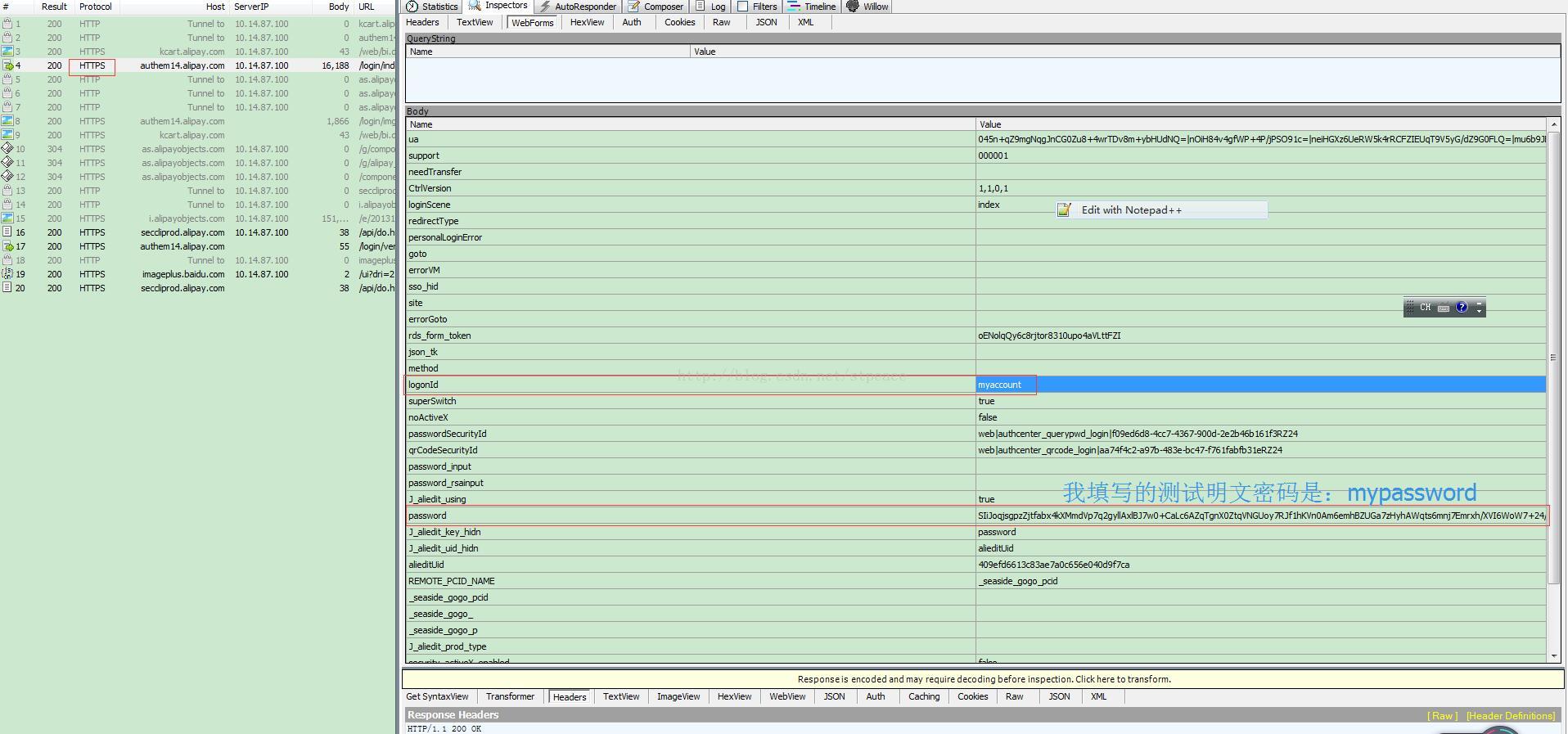The width and height of the screenshot is (1568, 734).
Task: Open the response ImageView tab
Action: (678, 697)
